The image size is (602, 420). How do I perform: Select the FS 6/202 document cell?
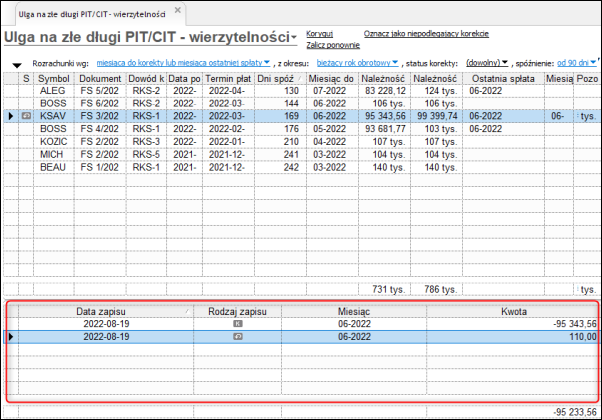pos(99,104)
